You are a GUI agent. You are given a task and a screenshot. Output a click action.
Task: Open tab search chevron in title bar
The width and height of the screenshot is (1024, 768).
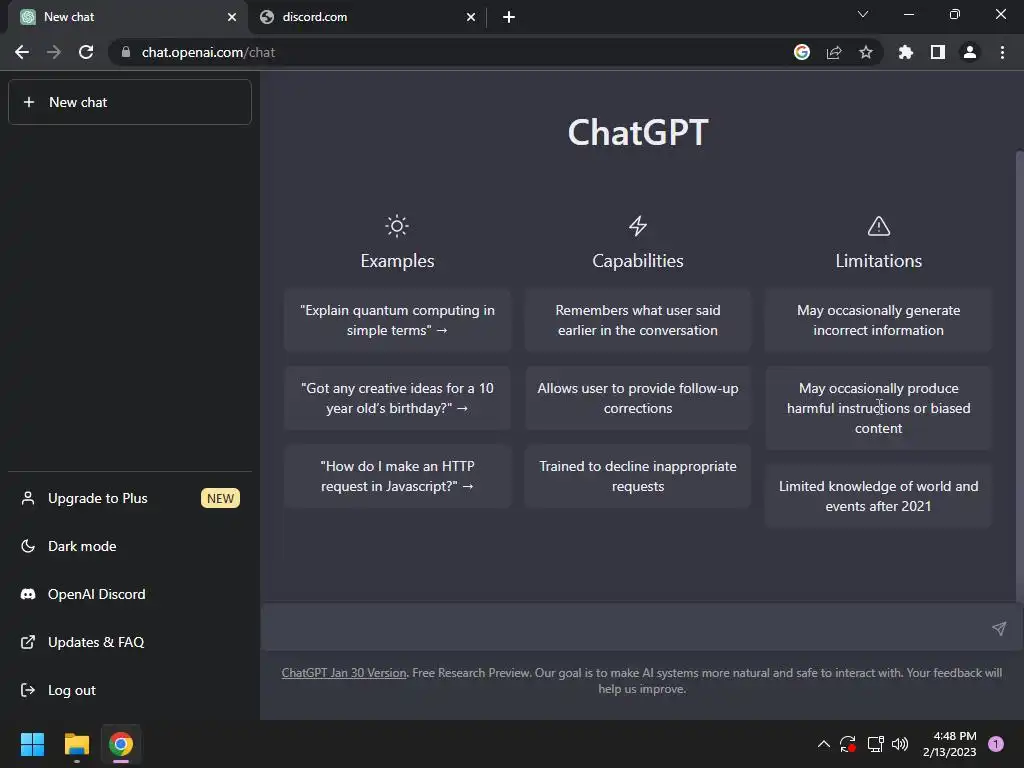tap(863, 14)
